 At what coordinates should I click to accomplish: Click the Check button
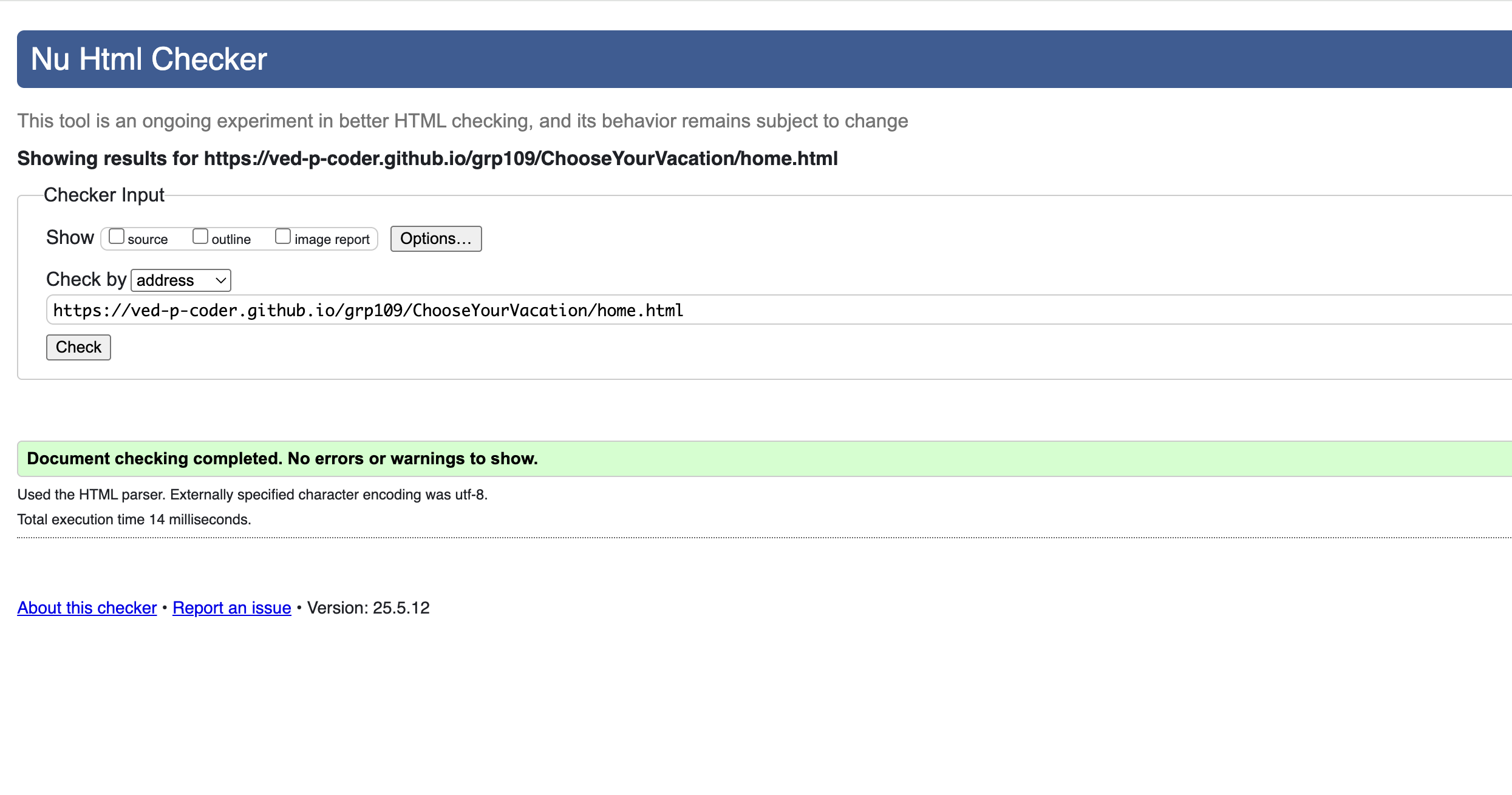click(x=78, y=347)
